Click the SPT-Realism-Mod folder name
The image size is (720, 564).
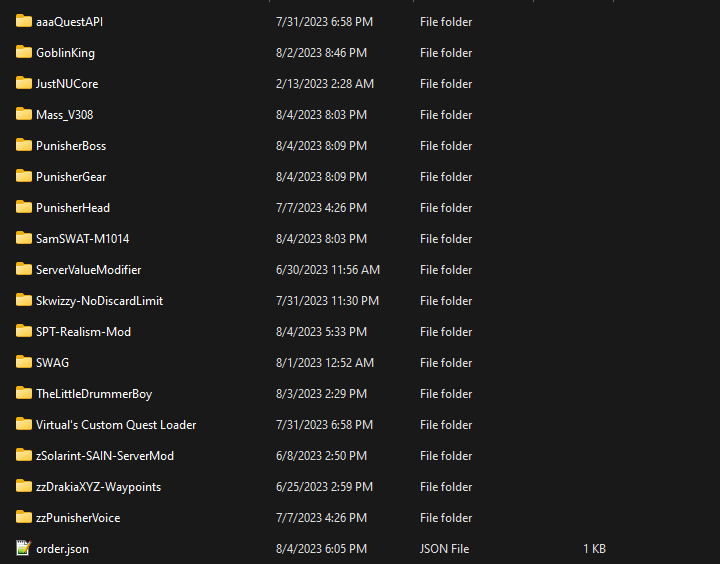(84, 332)
